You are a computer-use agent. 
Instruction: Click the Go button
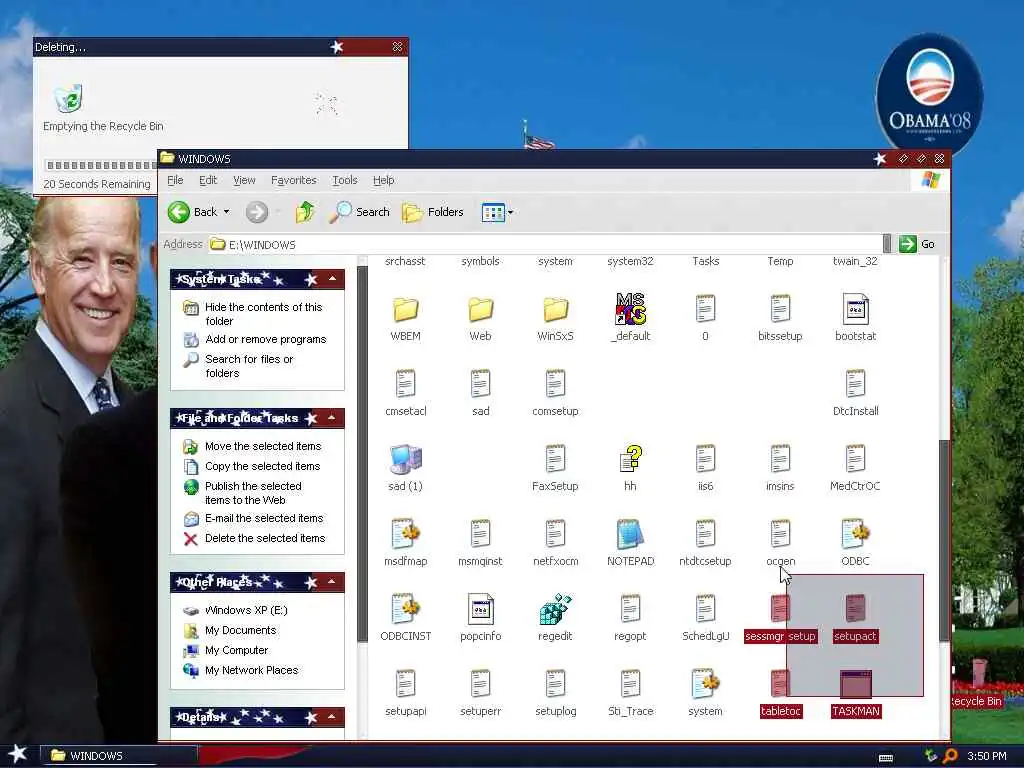917,244
